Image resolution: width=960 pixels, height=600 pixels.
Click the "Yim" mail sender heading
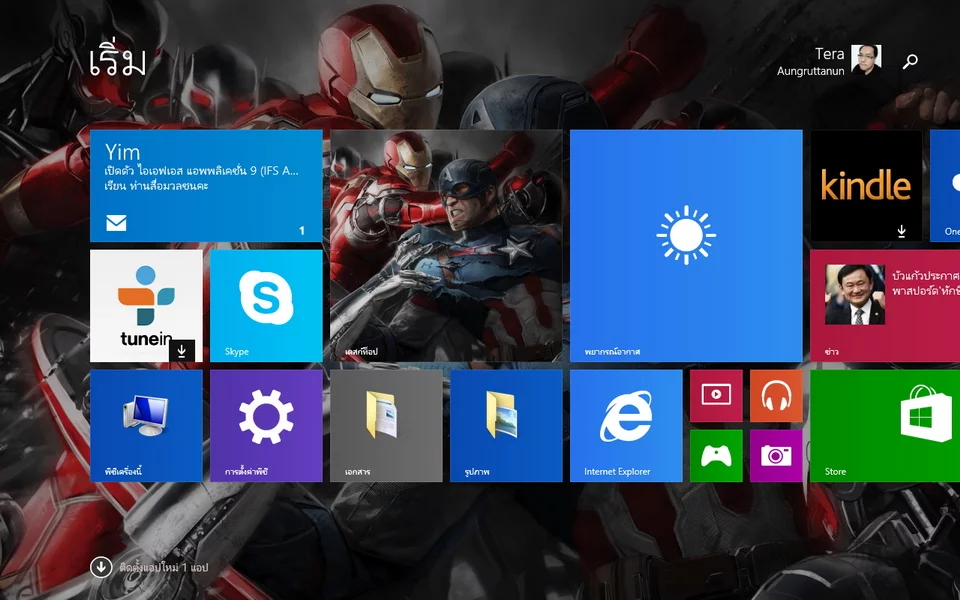(x=122, y=152)
